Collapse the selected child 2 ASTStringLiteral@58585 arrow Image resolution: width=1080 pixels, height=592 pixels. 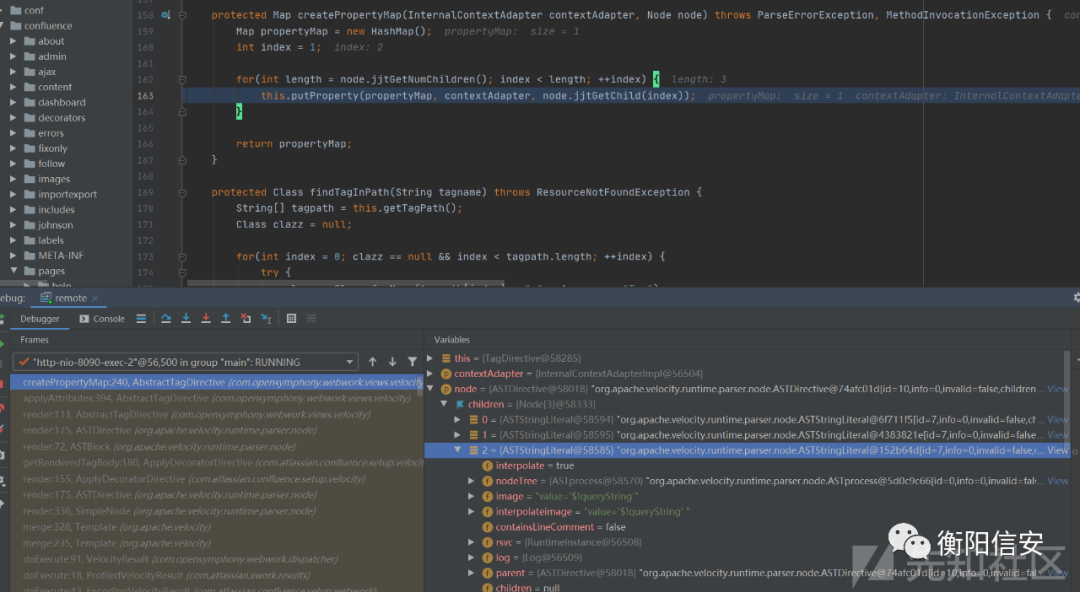point(457,450)
